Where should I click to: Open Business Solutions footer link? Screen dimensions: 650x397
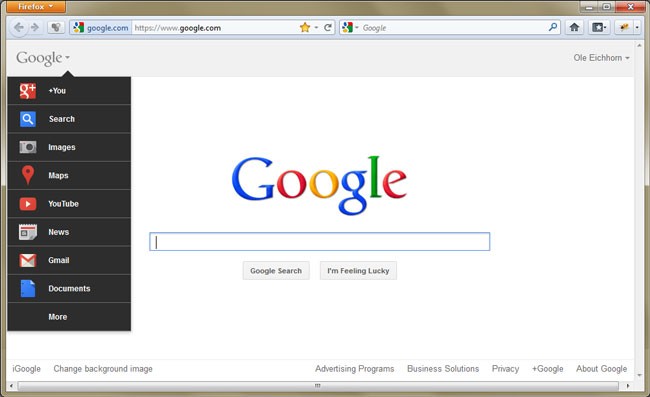tap(443, 369)
